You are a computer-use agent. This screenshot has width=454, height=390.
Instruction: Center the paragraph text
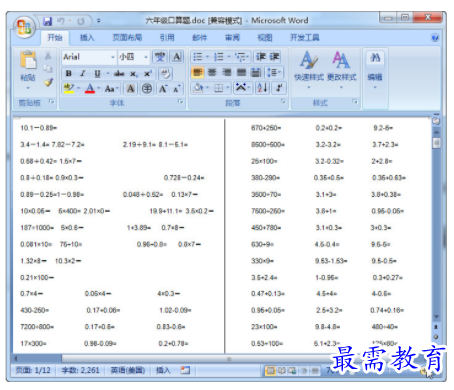(212, 72)
